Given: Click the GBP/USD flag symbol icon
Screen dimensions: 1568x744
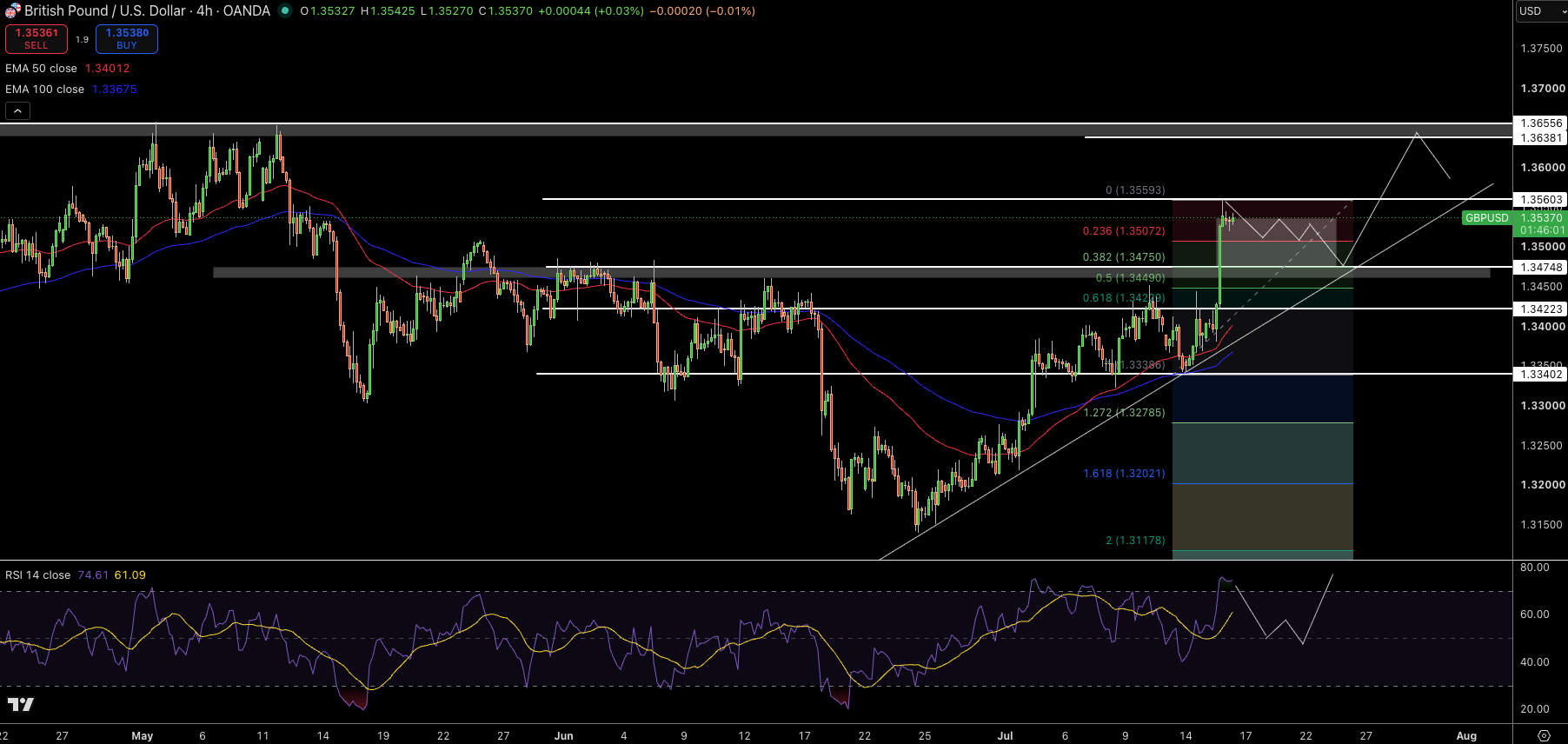Looking at the screenshot, I should 12,10.
